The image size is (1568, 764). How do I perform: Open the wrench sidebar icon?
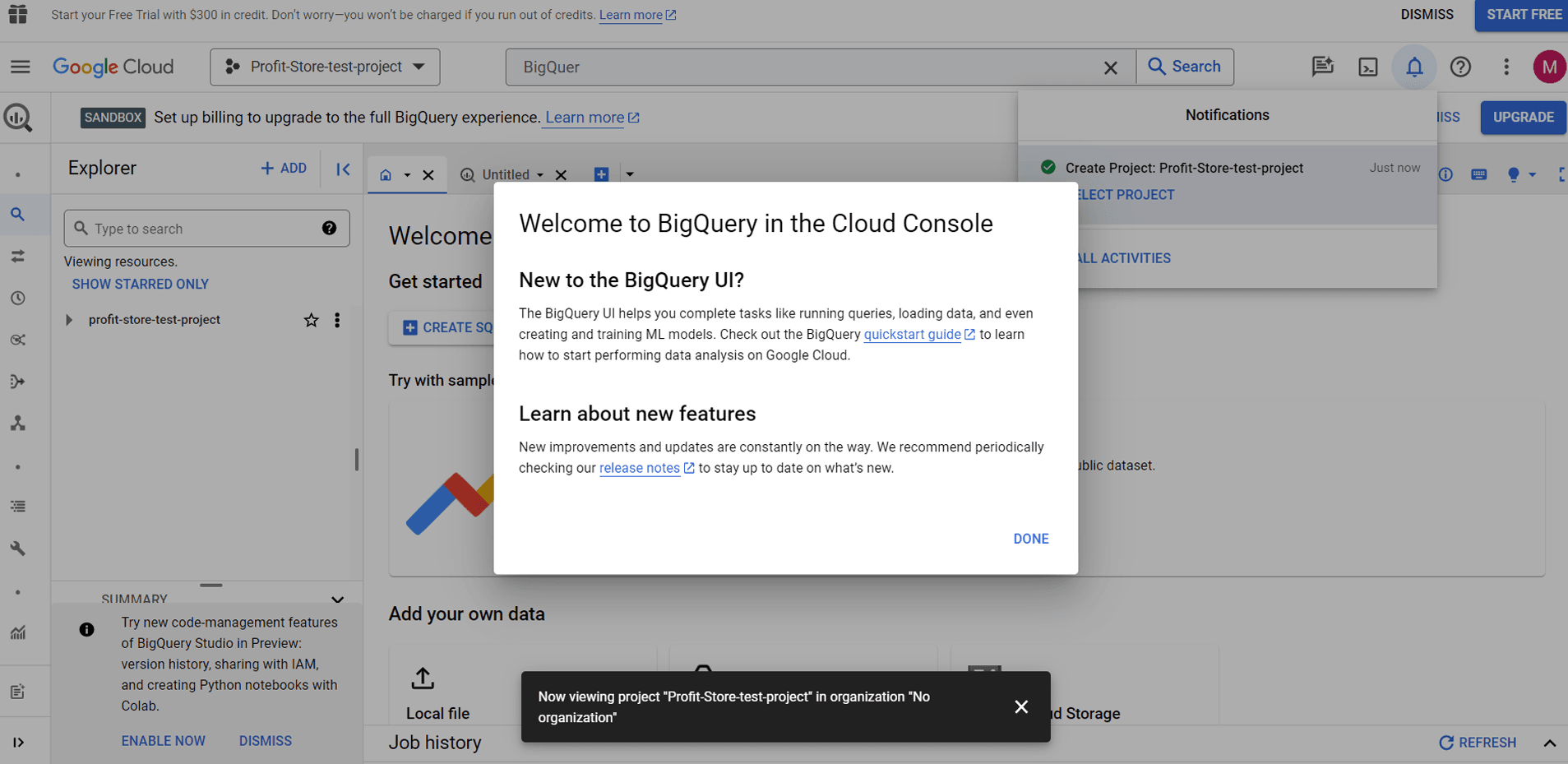click(18, 549)
